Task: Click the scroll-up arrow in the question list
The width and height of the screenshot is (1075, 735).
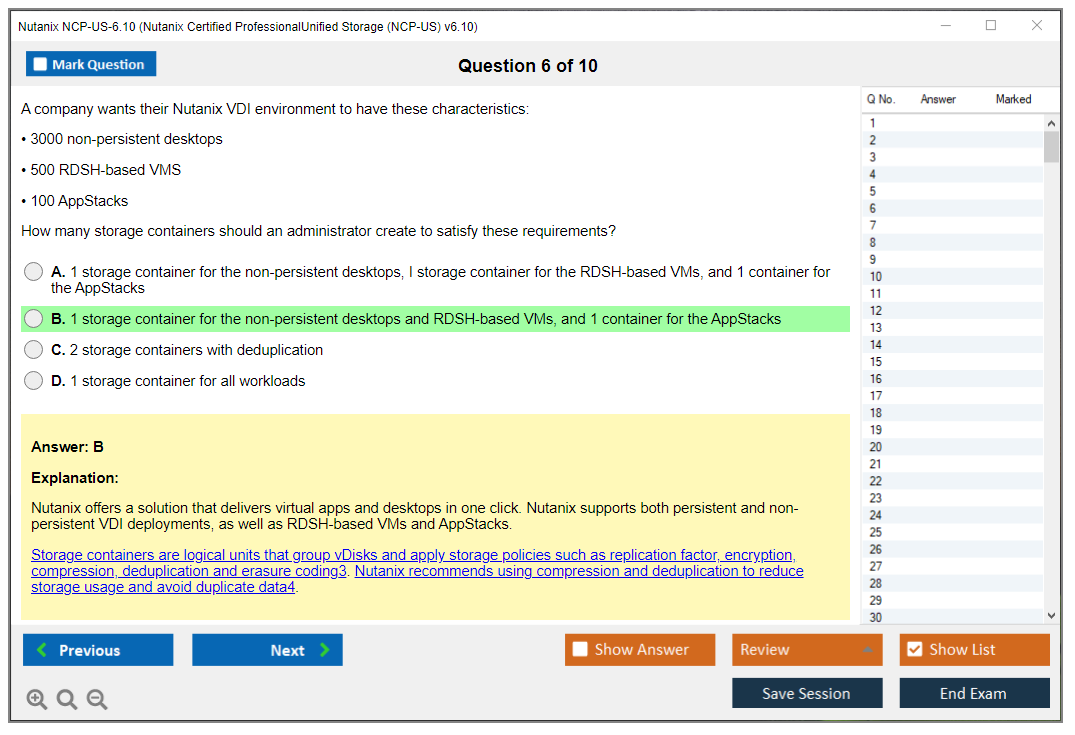Action: click(x=1051, y=122)
